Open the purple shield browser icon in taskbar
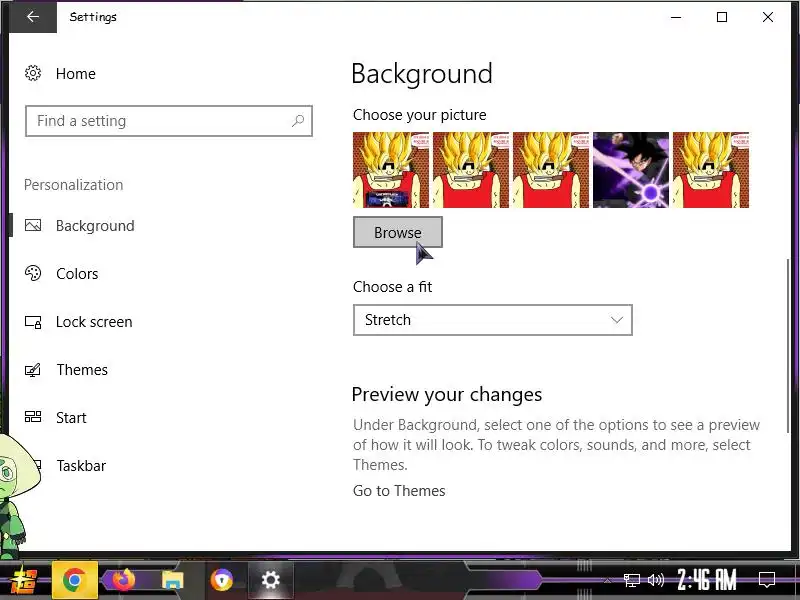Image resolution: width=800 pixels, height=600 pixels. [222, 580]
